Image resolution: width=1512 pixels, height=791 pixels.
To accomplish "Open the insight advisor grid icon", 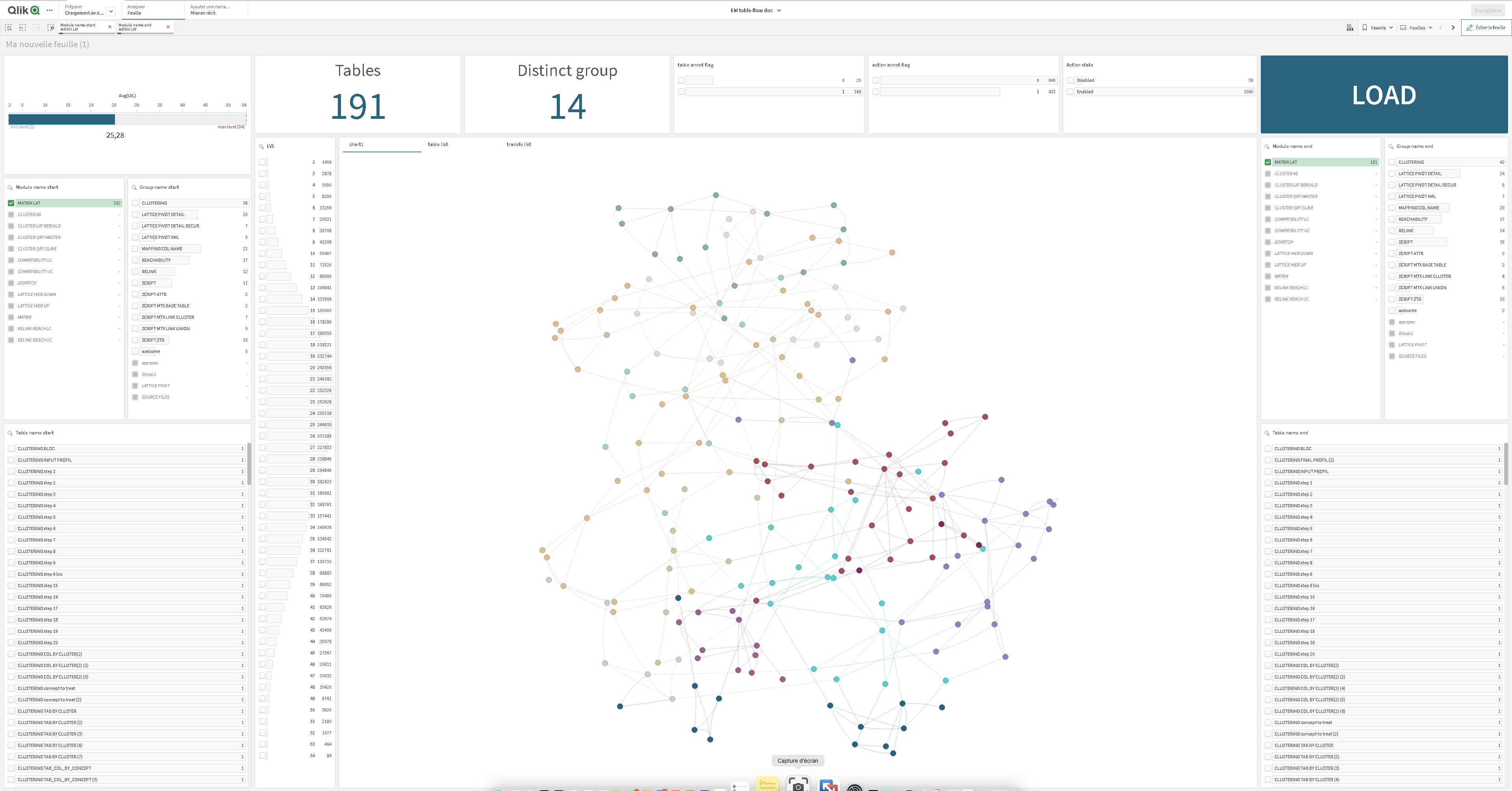I will tap(1350, 28).
